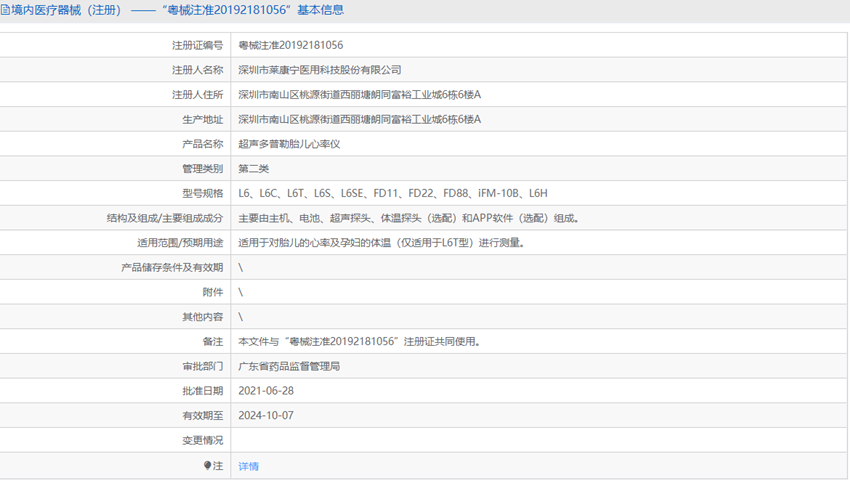This screenshot has height=480, width=850.
Task: Select remark text 本文件与…注册证共同使用
Action: click(359, 342)
